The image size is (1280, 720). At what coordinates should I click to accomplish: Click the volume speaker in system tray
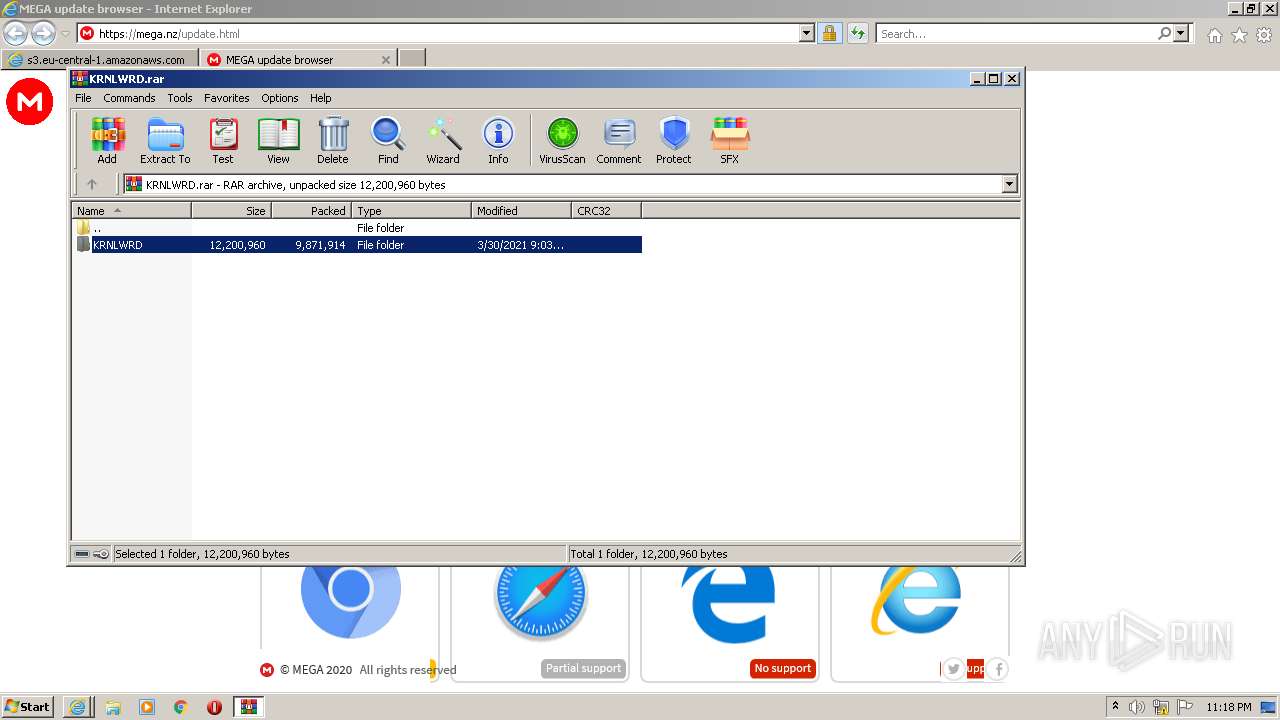(x=1136, y=707)
